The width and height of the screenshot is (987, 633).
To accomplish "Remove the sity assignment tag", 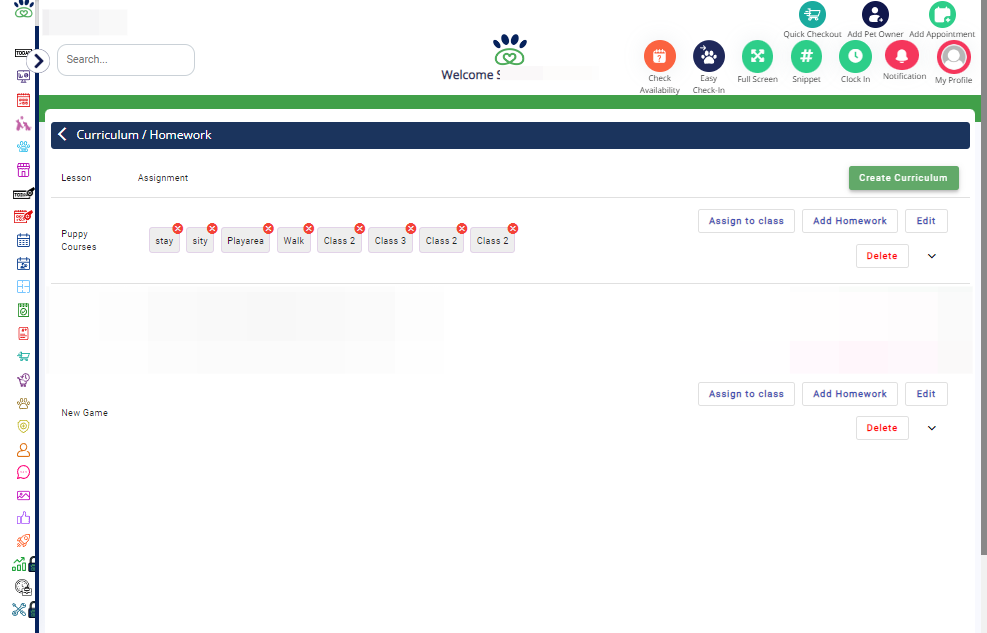I will [212, 228].
